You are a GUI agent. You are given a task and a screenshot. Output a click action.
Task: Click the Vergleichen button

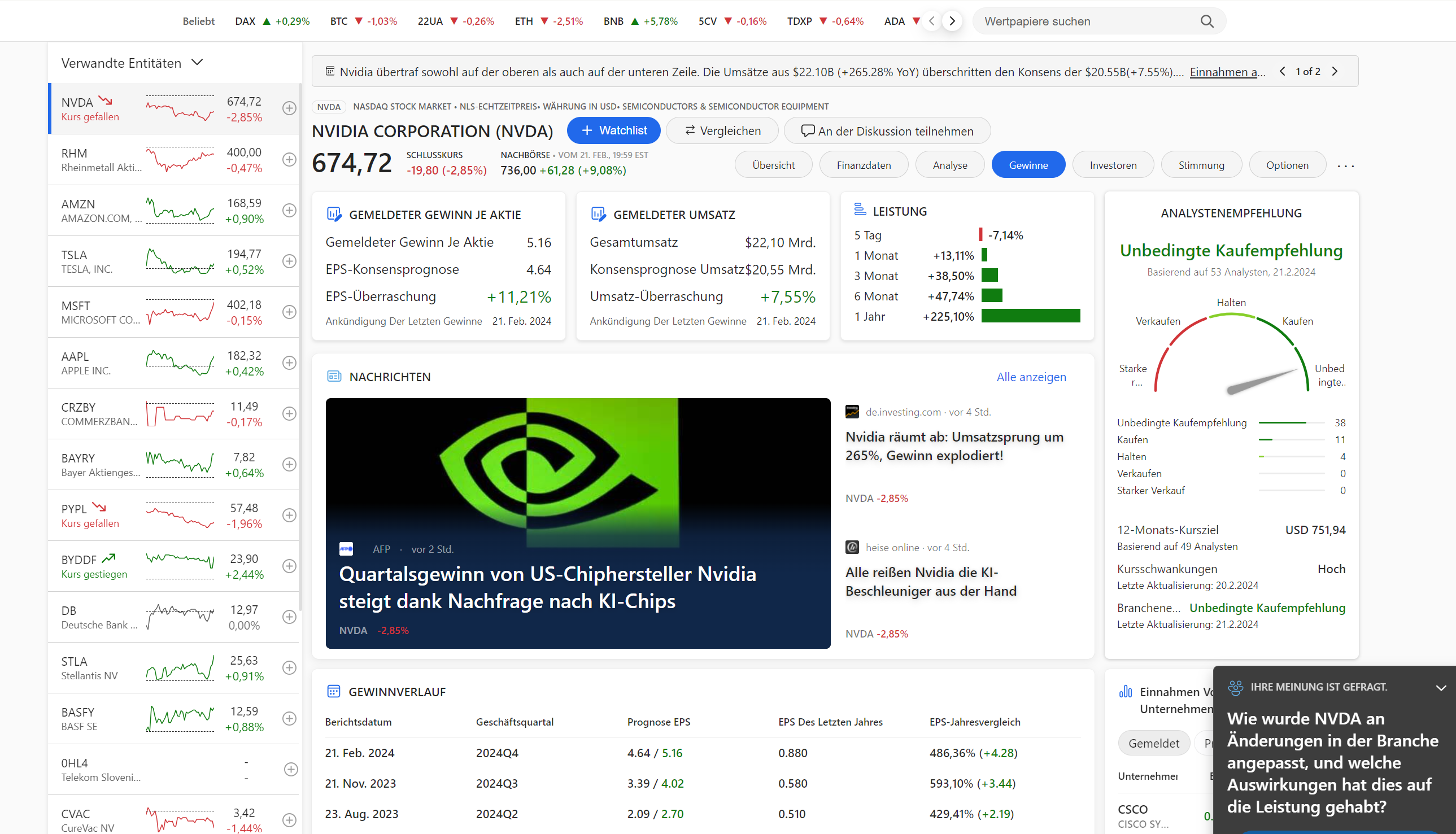[x=722, y=130]
